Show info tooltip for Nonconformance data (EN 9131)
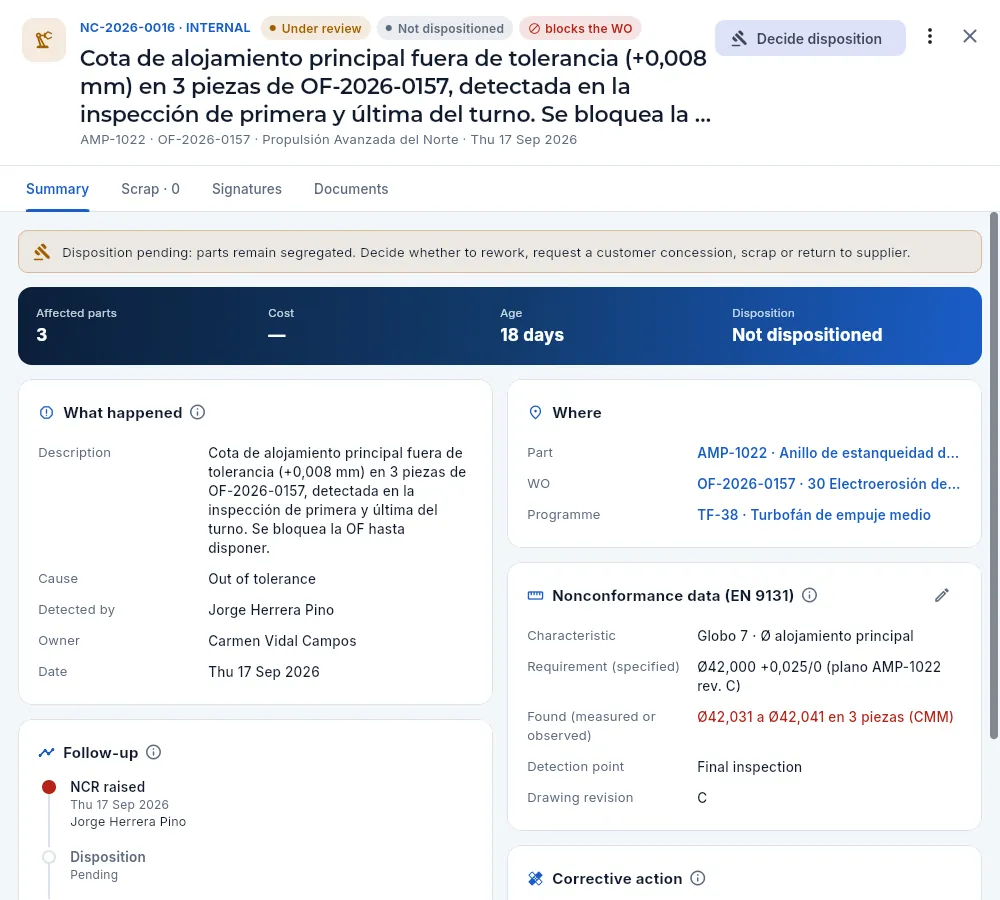1000x900 pixels. point(809,595)
